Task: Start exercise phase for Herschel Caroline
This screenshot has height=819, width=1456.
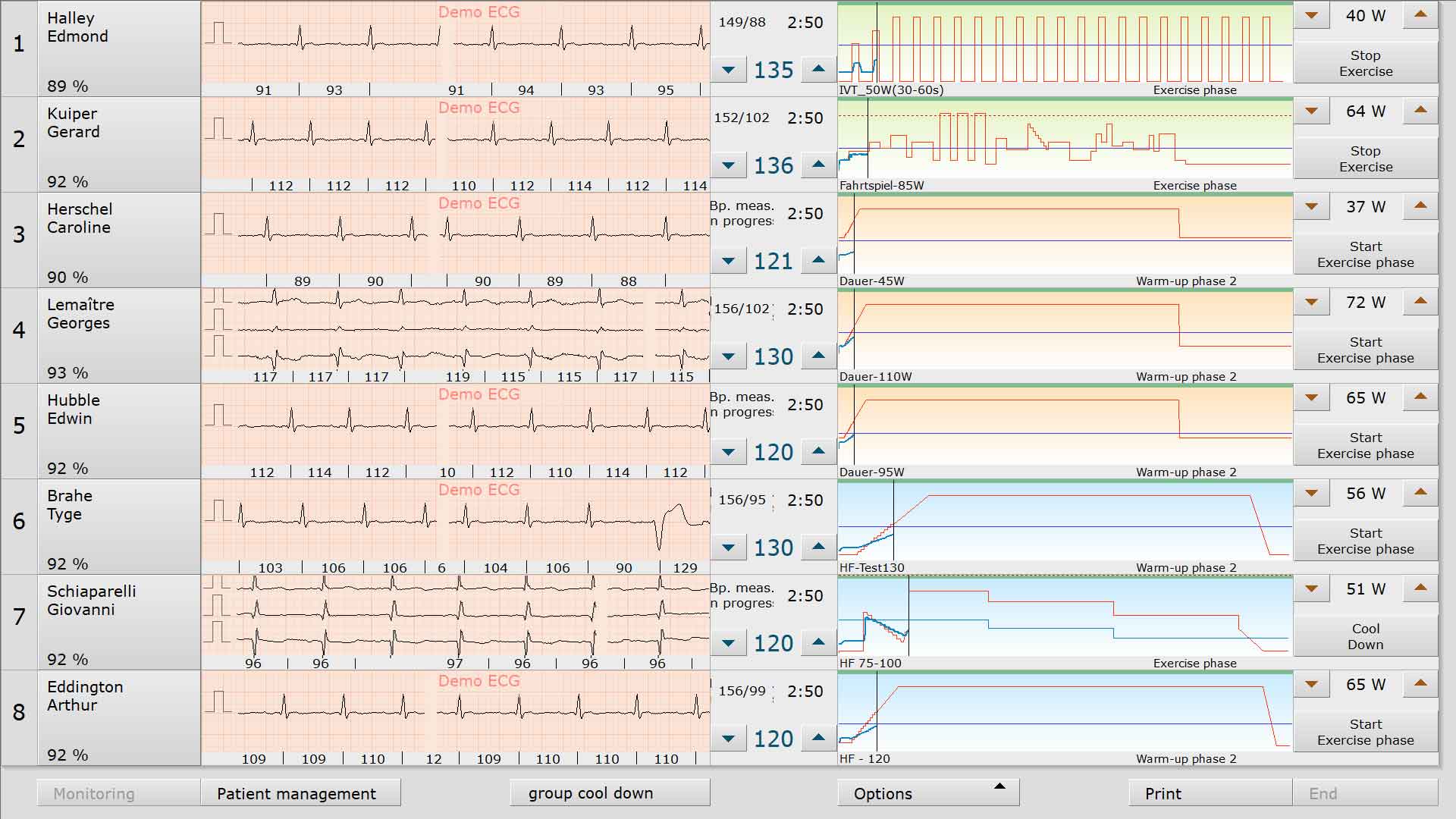Action: (x=1366, y=254)
